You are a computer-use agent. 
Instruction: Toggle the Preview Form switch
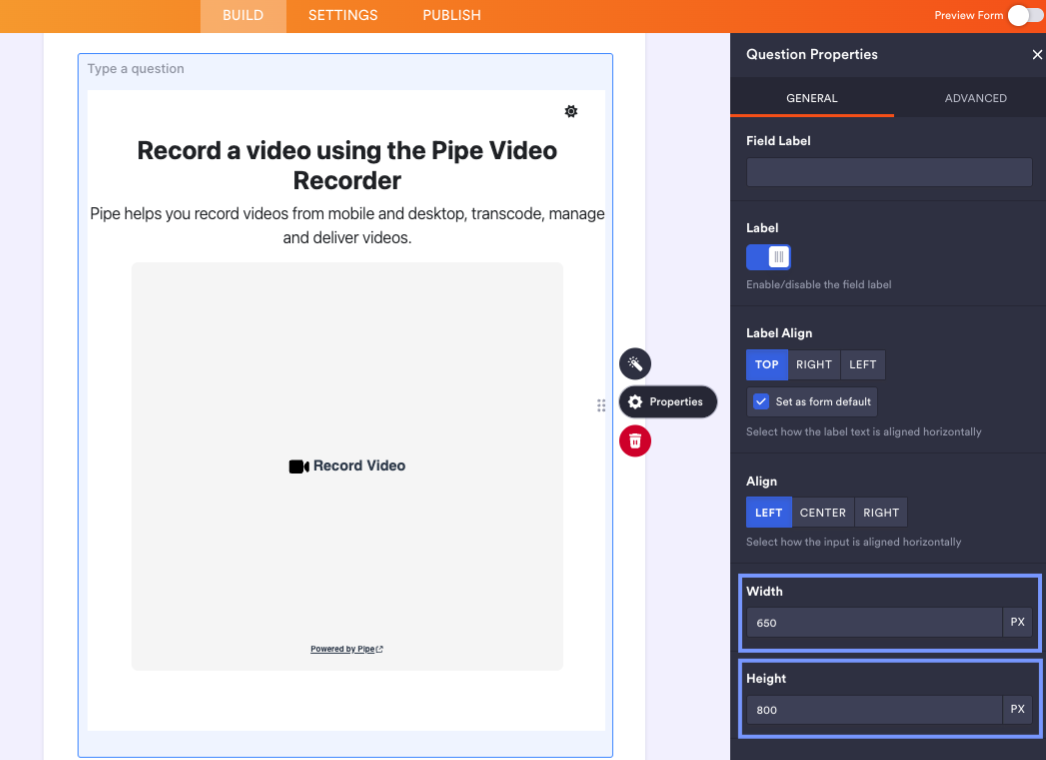1025,15
